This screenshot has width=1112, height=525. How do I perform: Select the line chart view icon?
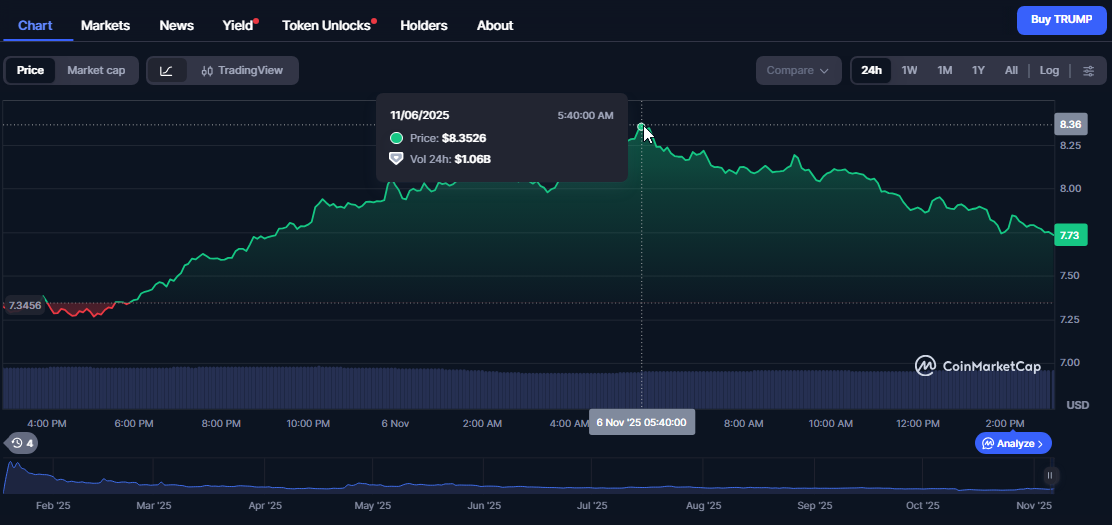coord(167,71)
